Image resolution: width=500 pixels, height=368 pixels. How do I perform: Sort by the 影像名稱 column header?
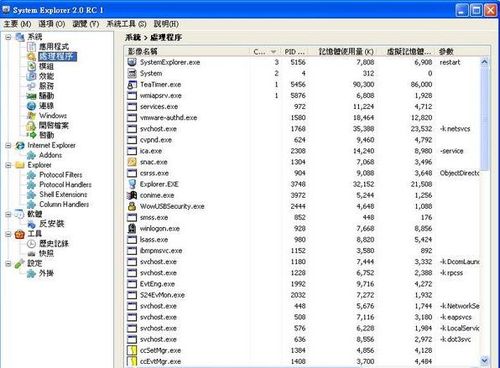(x=188, y=52)
